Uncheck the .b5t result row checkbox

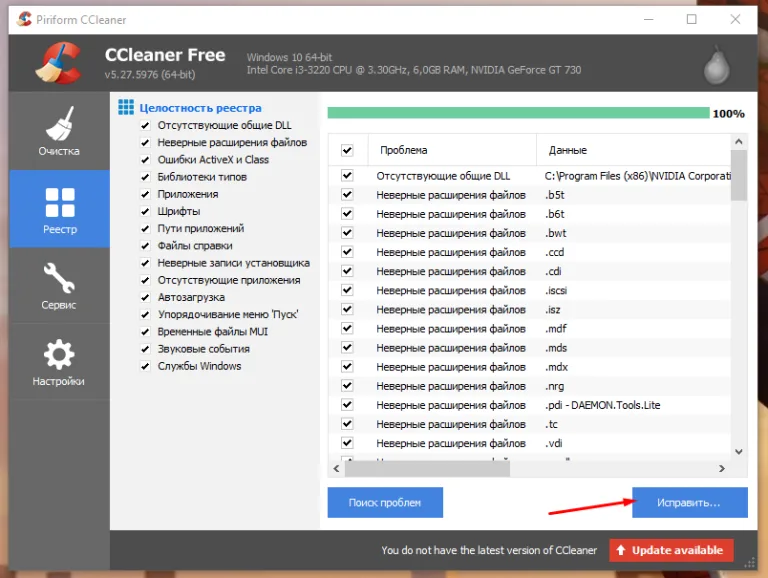click(347, 194)
